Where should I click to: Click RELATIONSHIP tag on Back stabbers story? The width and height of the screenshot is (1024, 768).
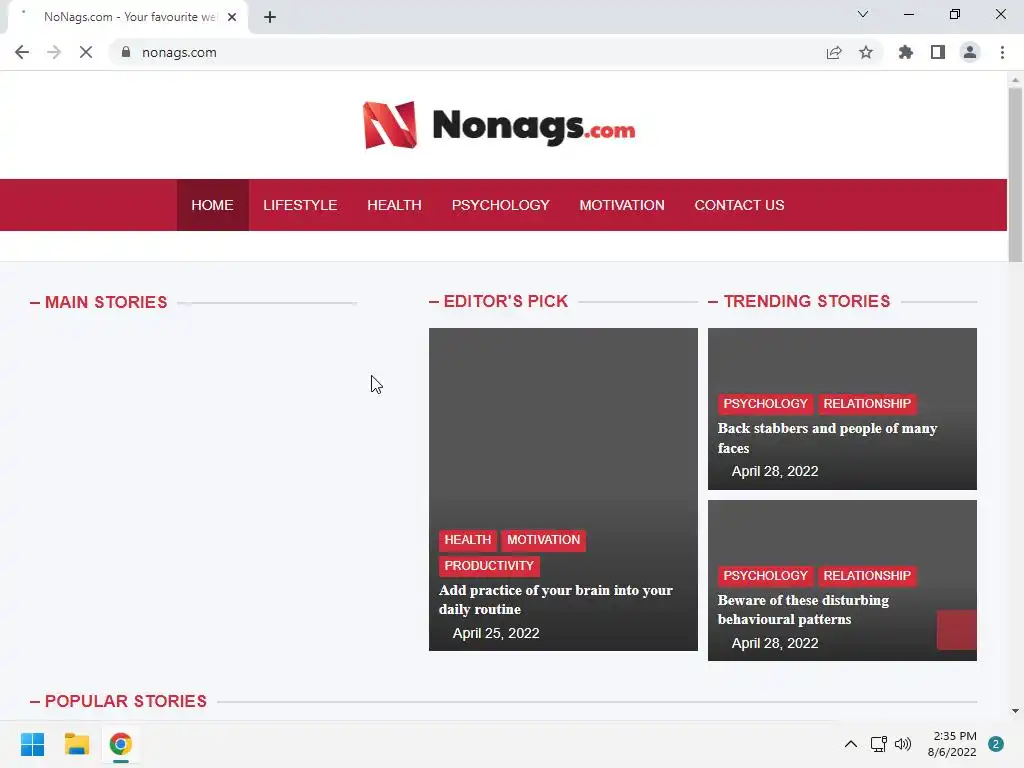click(x=867, y=404)
